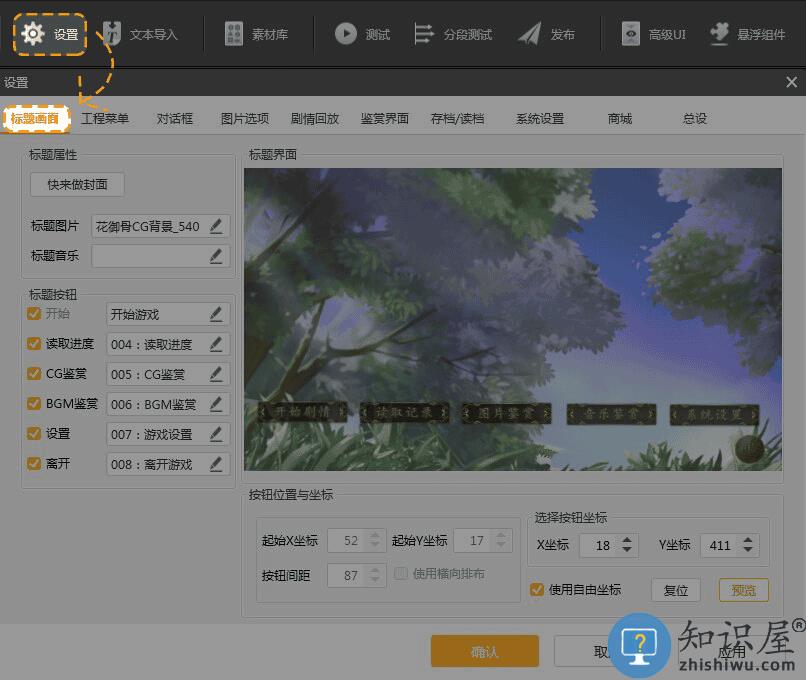Screen dimensions: 806x680
Task: Toggle the CG鉴赏 checkbox
Action: (x=35, y=374)
